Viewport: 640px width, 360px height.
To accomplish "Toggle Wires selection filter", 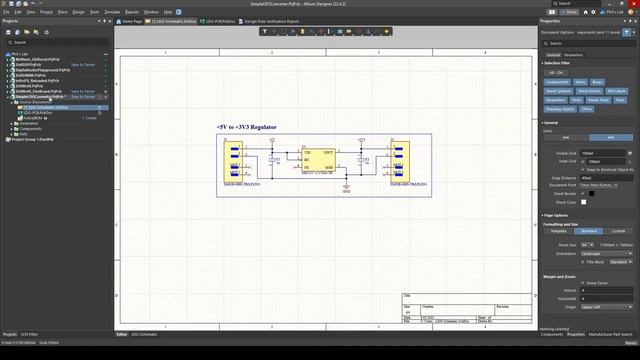I will click(580, 82).
